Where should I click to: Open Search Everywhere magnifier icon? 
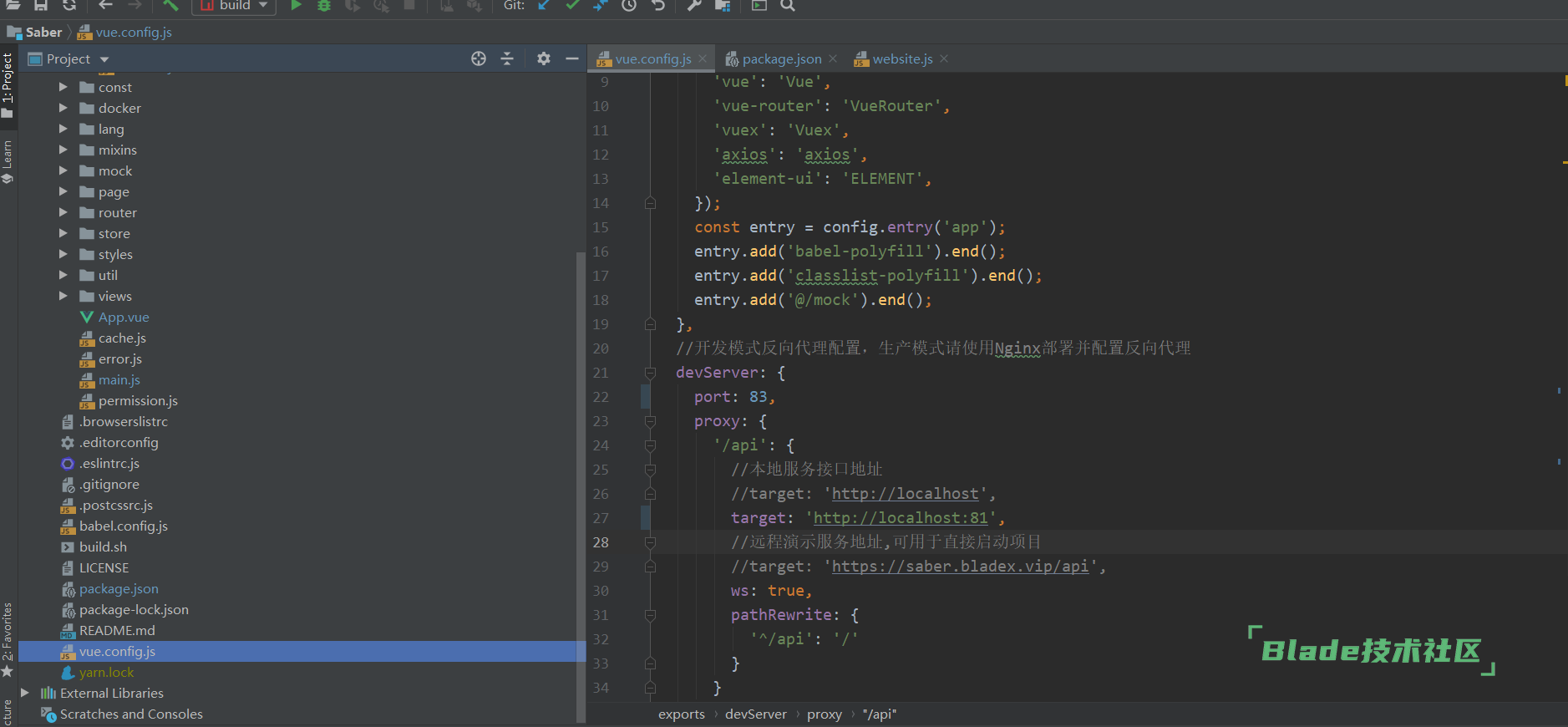787,5
